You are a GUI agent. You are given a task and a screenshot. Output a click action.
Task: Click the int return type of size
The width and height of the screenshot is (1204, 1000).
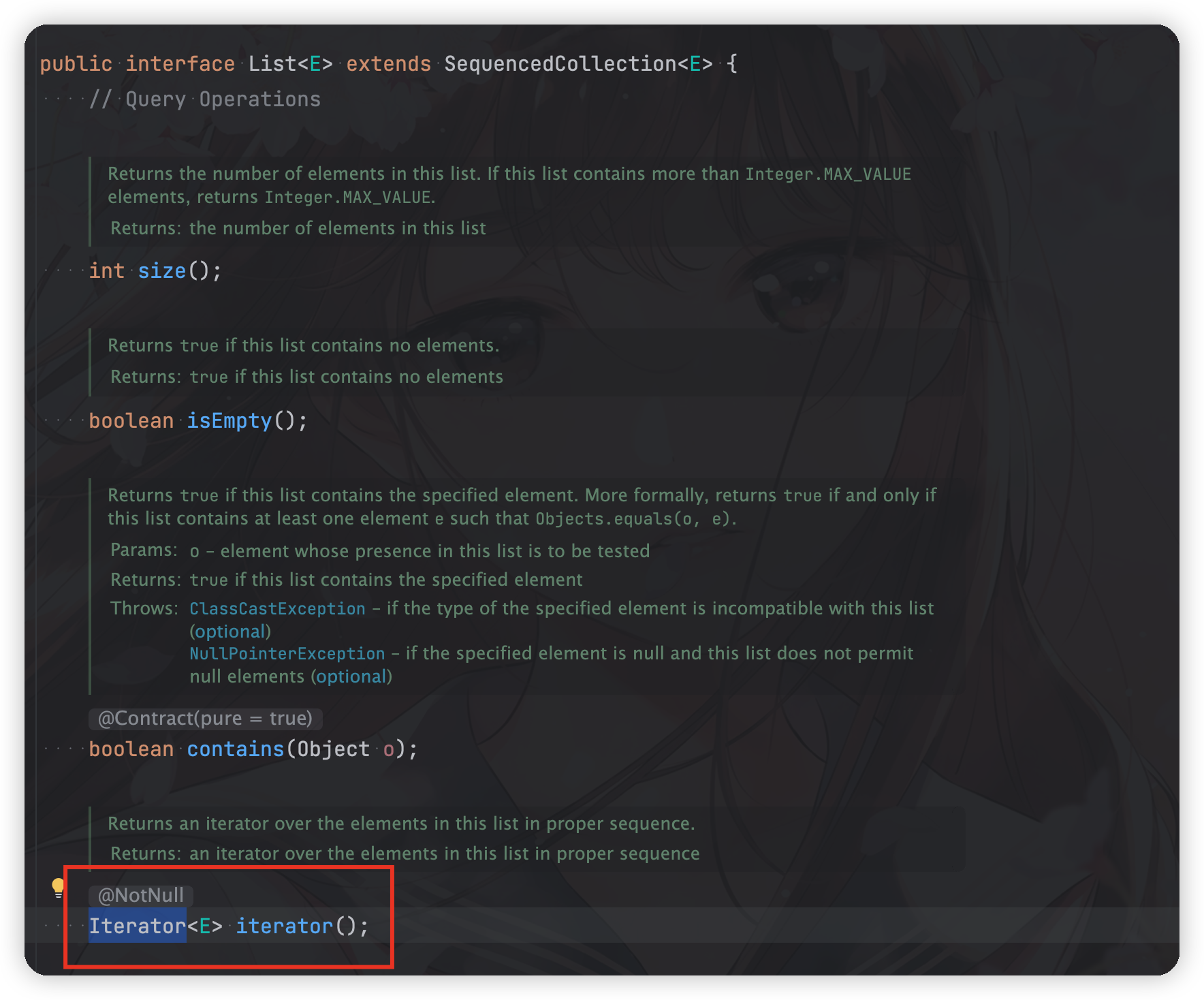107,270
